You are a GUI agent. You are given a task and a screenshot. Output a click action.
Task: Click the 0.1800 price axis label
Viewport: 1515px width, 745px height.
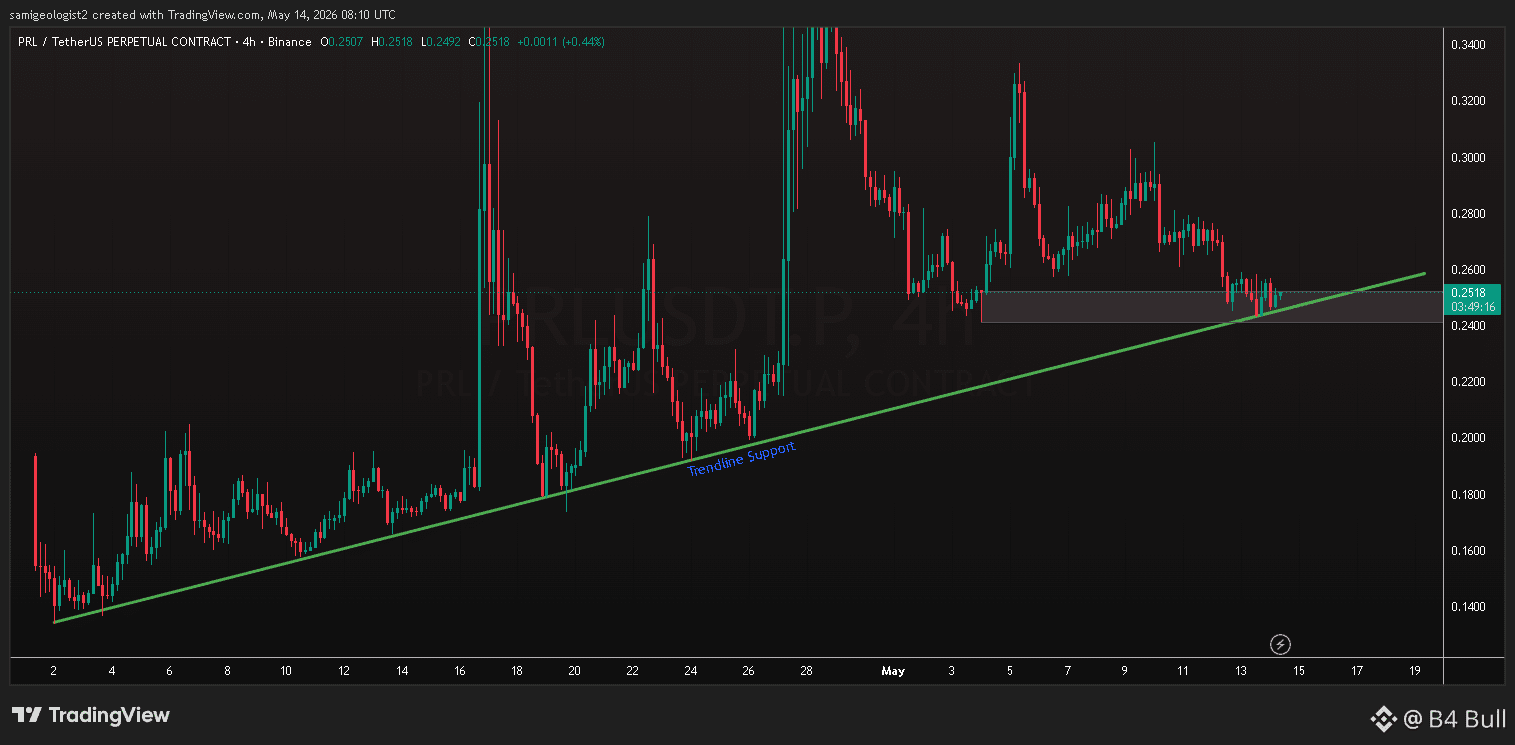pyautogui.click(x=1467, y=495)
